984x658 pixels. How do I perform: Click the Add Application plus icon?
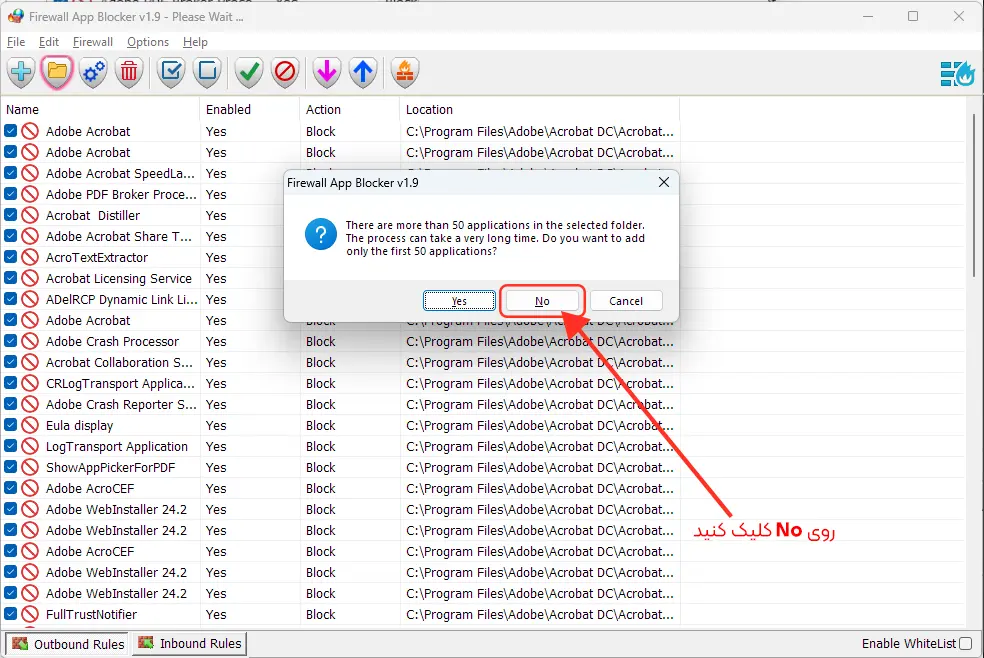coord(21,72)
